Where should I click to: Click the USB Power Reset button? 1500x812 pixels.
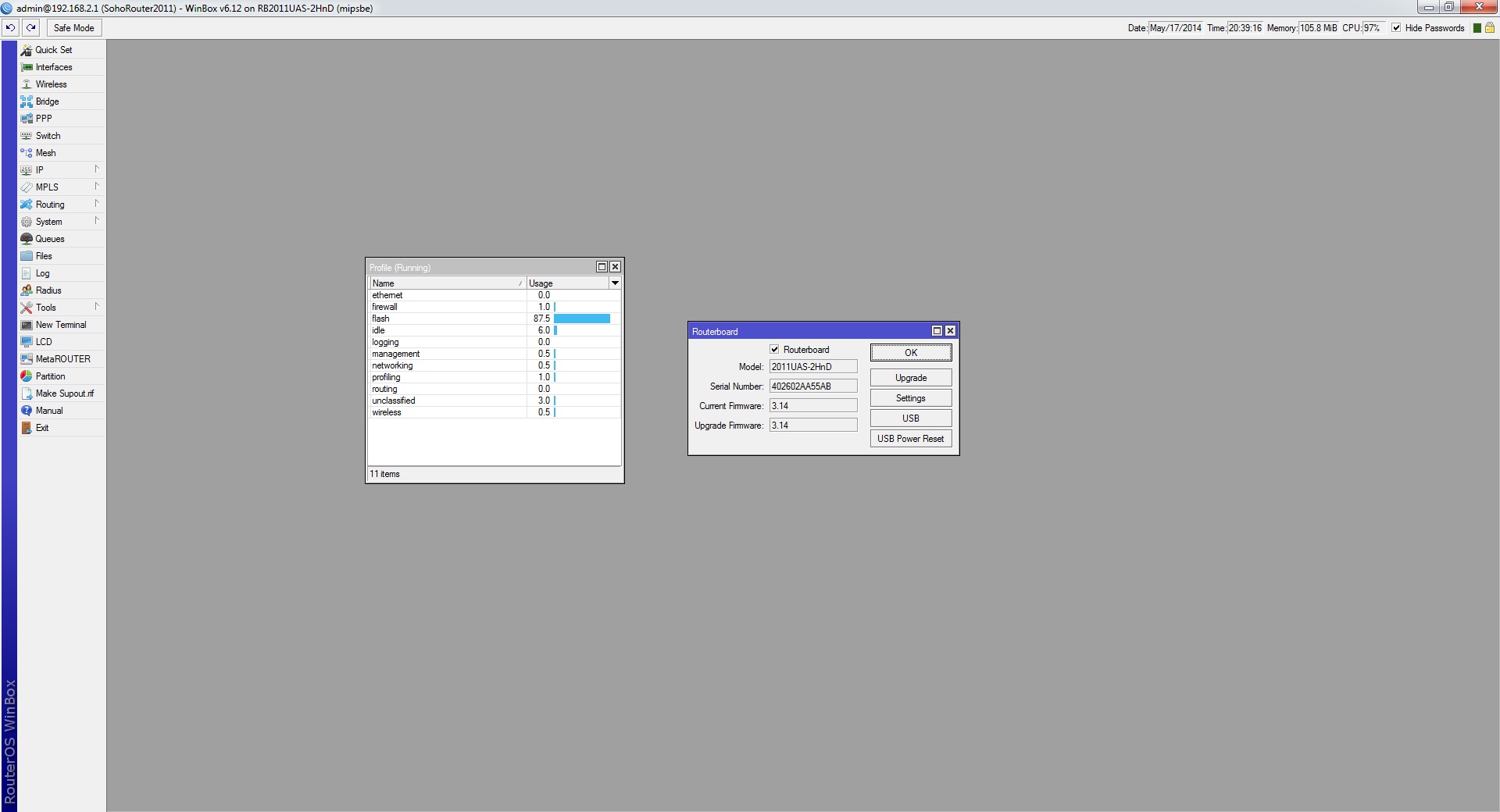(x=910, y=438)
